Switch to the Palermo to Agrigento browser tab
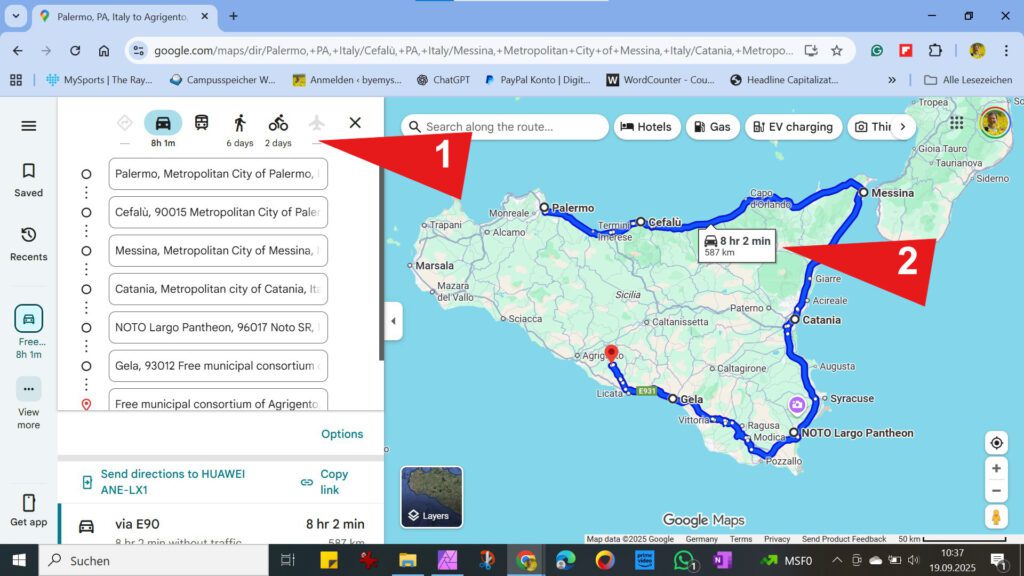Image resolution: width=1024 pixels, height=576 pixels. point(120,17)
